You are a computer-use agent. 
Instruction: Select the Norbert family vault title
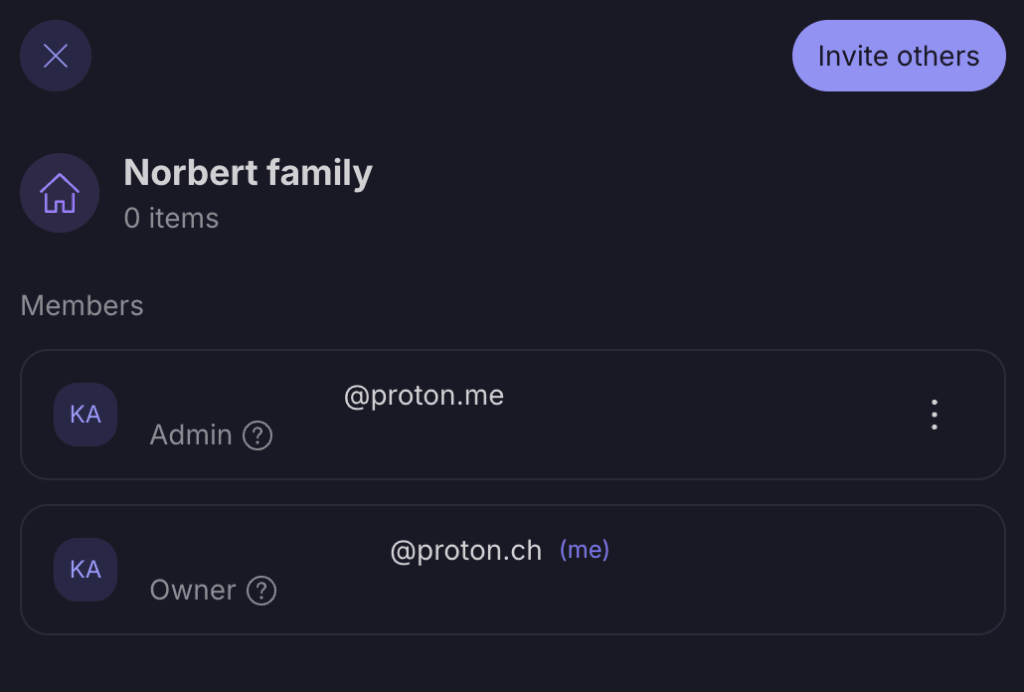[x=248, y=173]
